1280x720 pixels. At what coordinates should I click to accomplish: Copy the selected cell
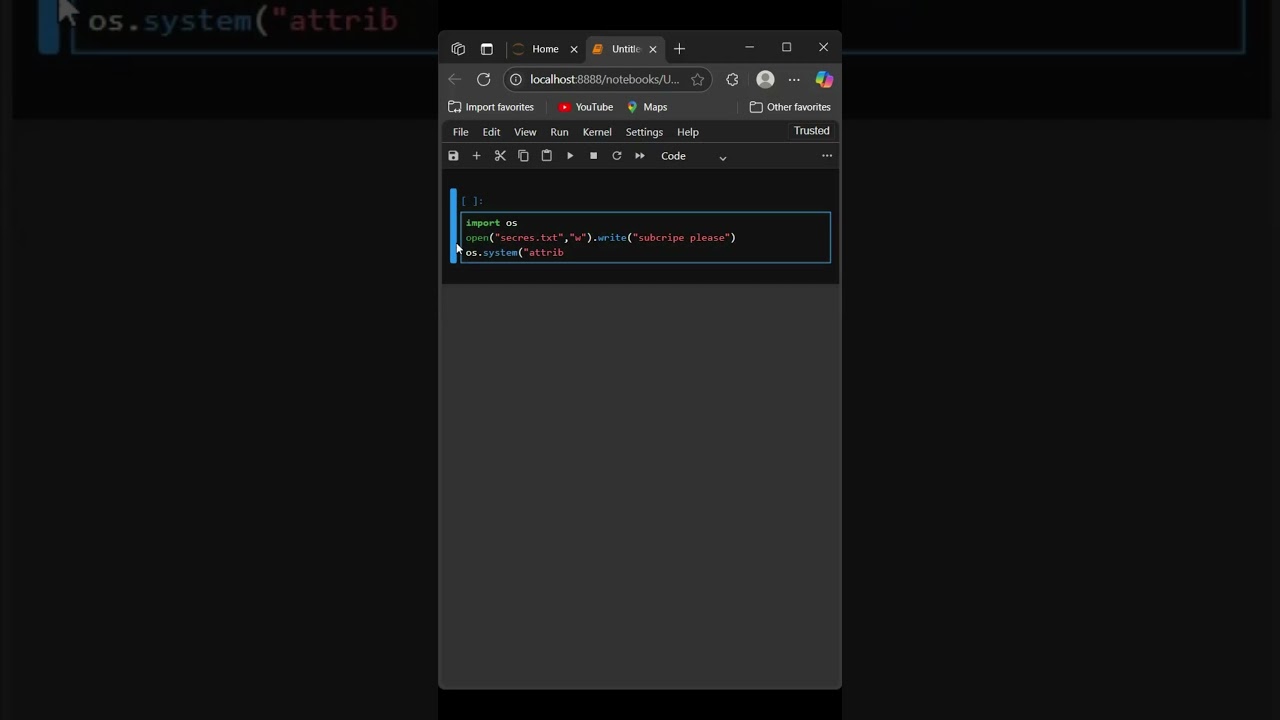click(x=523, y=156)
